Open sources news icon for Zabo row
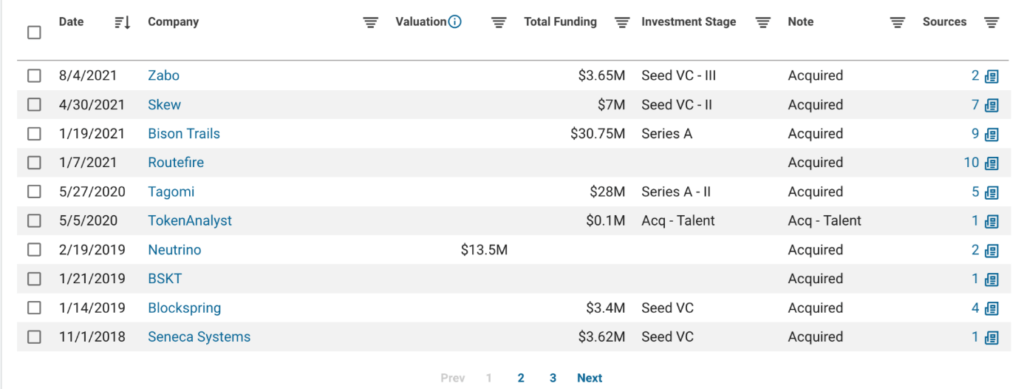Image resolution: width=1024 pixels, height=389 pixels. tap(992, 76)
